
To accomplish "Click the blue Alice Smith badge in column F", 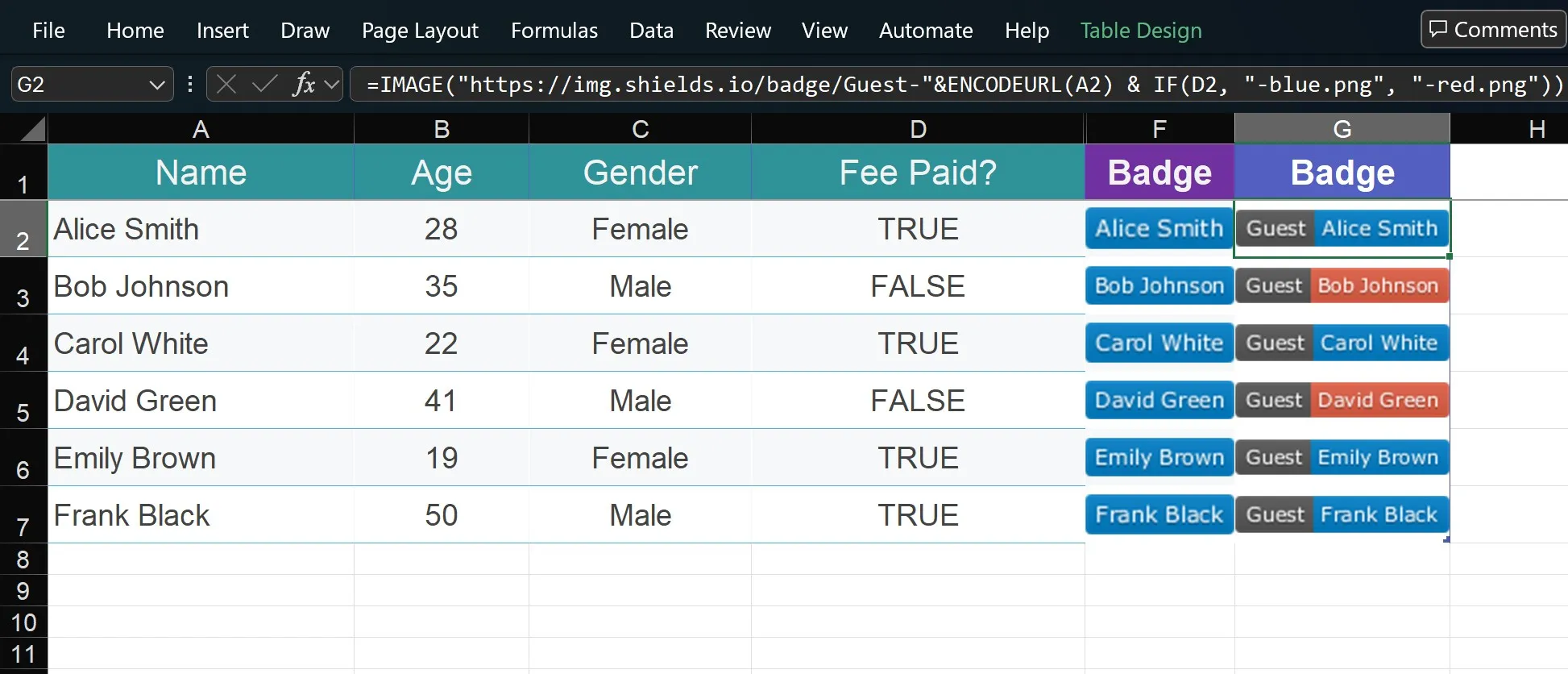I will click(1159, 228).
